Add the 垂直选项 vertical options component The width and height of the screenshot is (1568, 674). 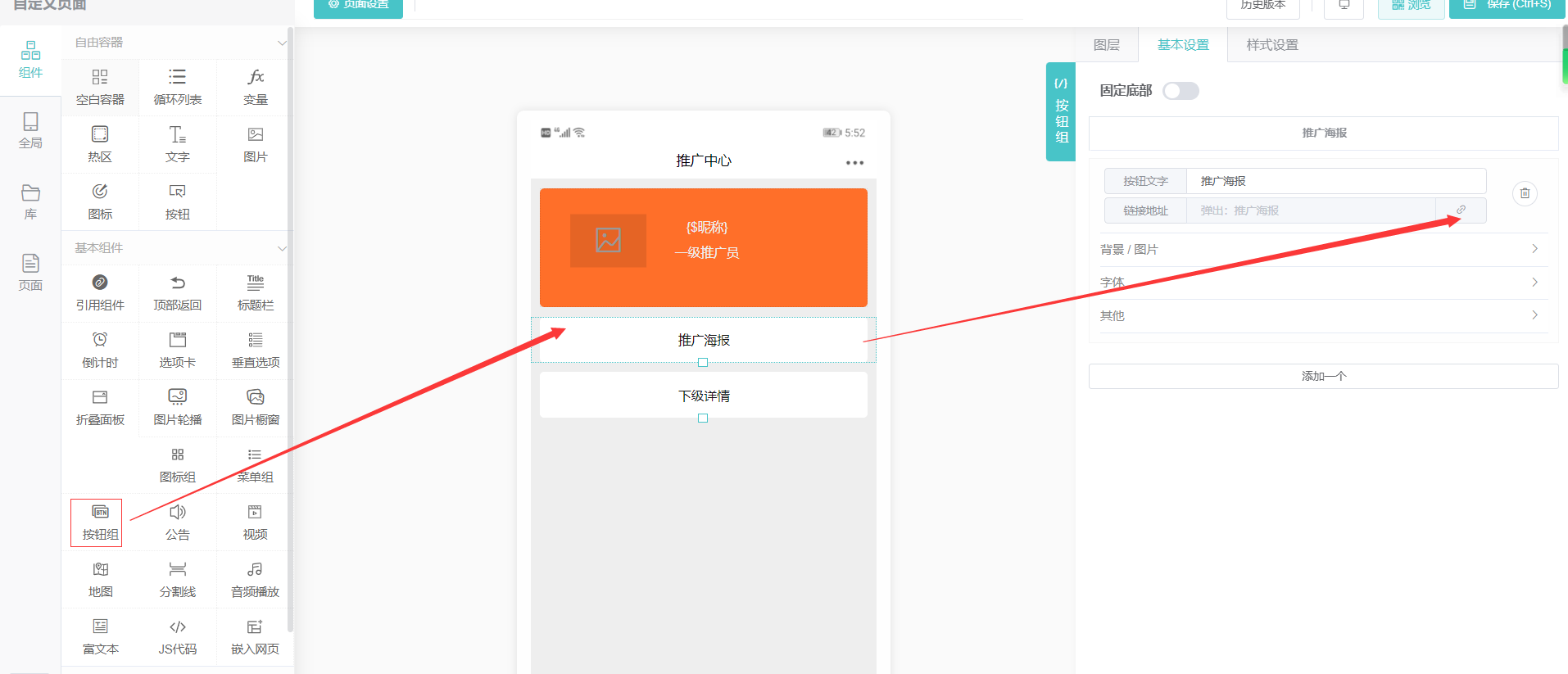256,350
